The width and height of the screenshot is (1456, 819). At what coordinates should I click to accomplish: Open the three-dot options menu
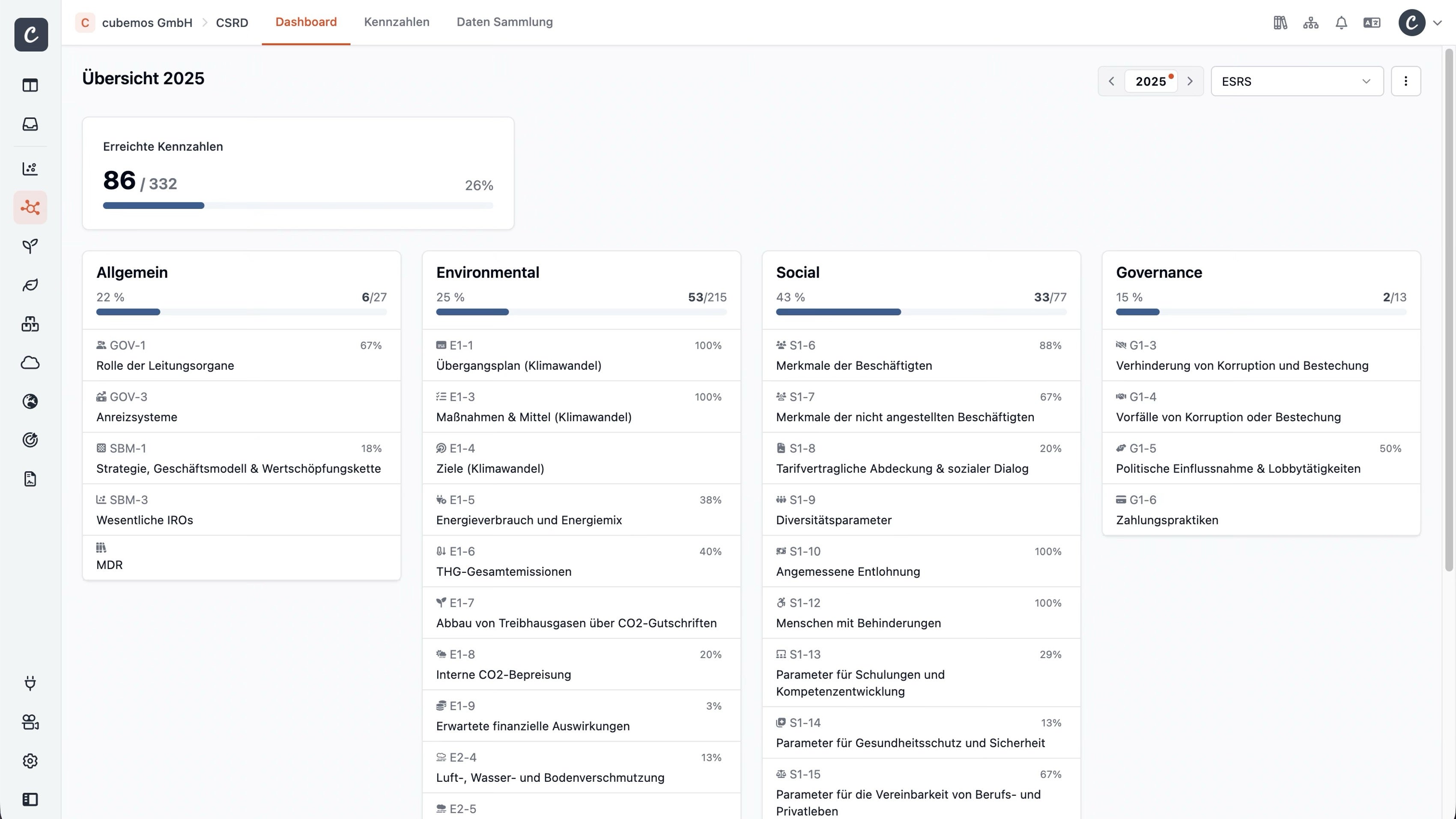point(1406,81)
